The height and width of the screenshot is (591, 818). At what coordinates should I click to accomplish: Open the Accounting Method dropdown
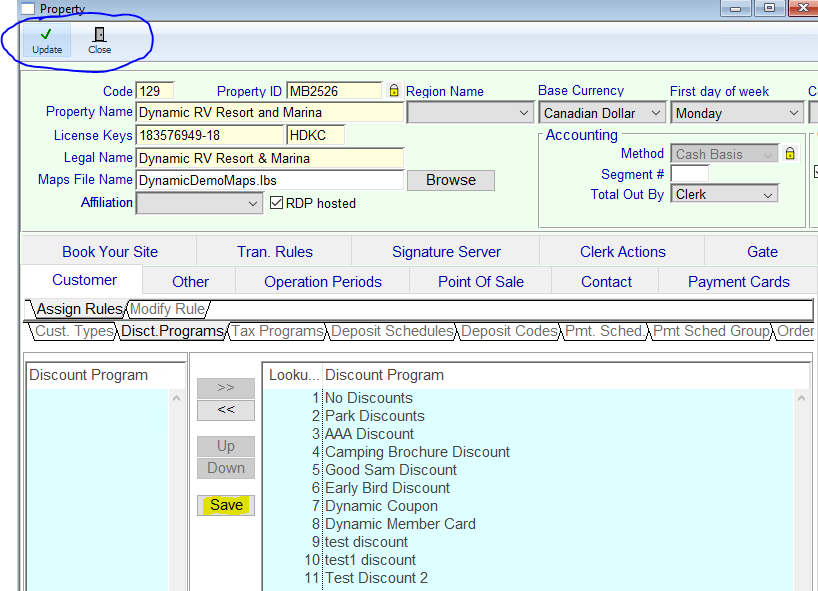point(725,154)
